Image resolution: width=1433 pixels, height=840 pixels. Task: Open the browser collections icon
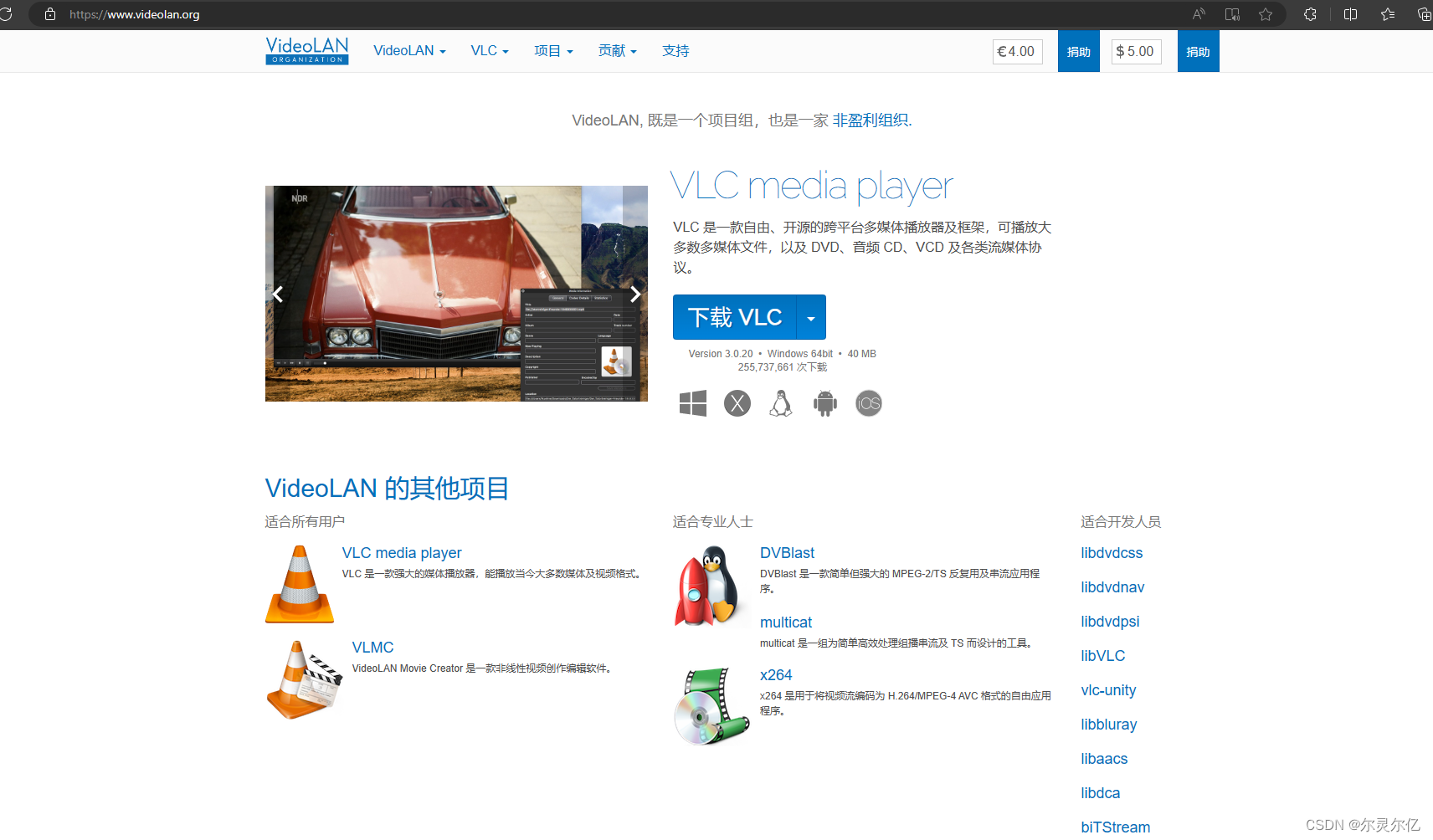[x=1424, y=14]
